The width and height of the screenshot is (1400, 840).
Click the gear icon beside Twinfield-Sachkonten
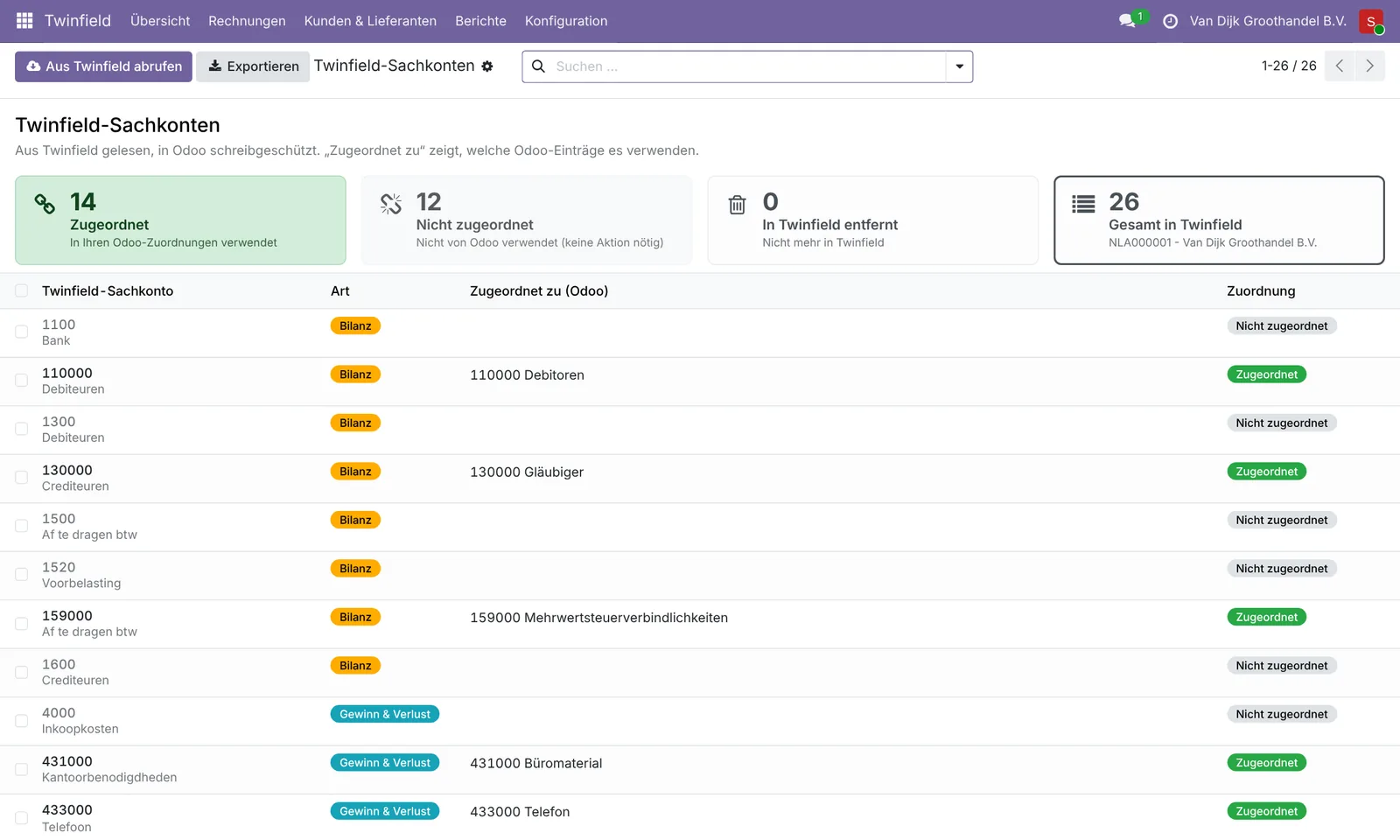coord(487,66)
